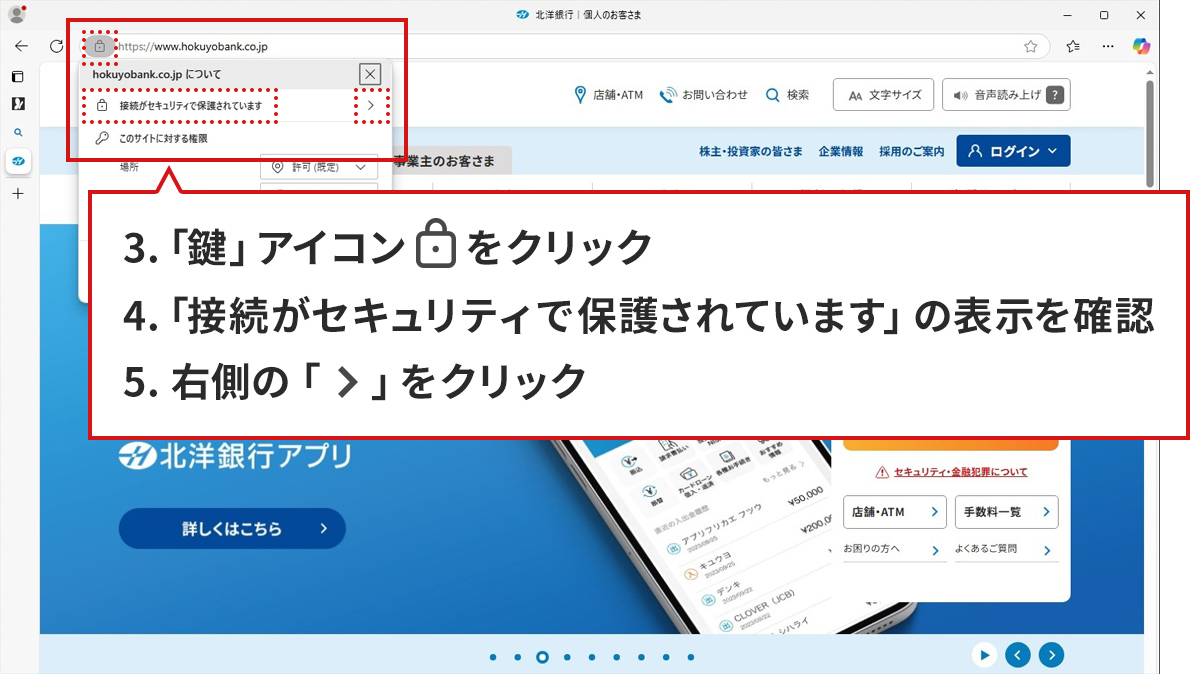Open the Copilot icon in the toolbar
The width and height of the screenshot is (1190, 674).
click(1141, 46)
